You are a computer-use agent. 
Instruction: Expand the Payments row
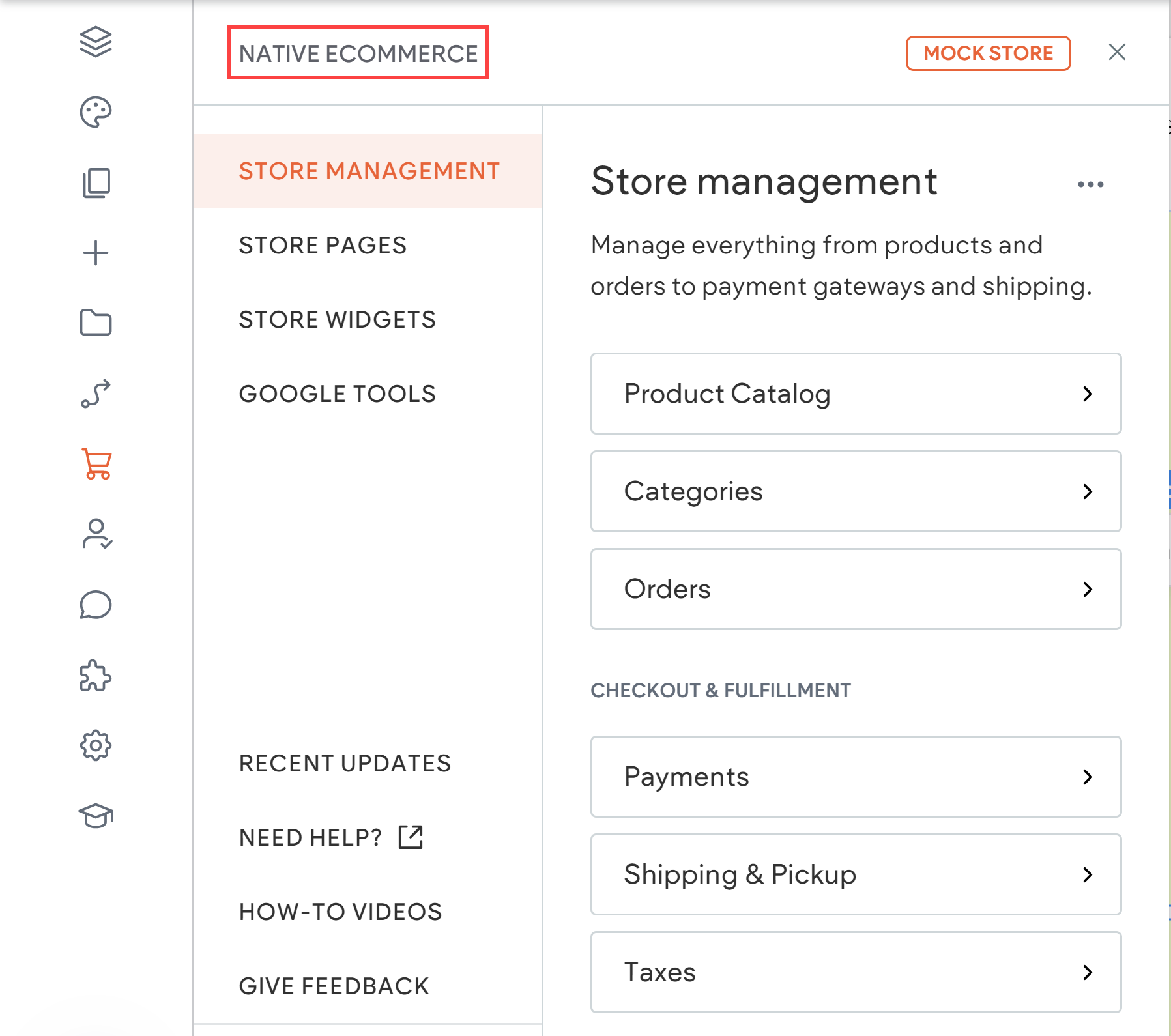click(856, 777)
